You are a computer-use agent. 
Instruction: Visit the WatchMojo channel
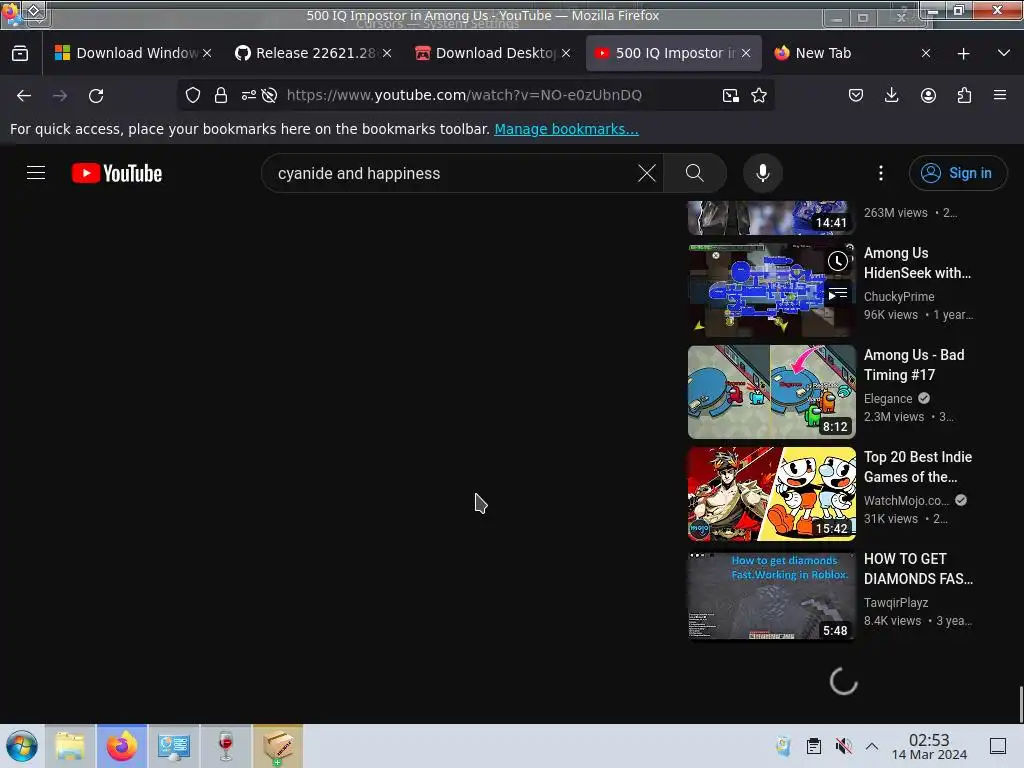tap(906, 500)
